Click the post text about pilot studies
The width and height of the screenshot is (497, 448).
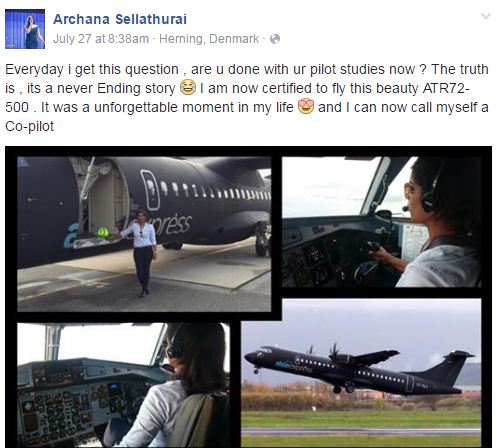(247, 98)
